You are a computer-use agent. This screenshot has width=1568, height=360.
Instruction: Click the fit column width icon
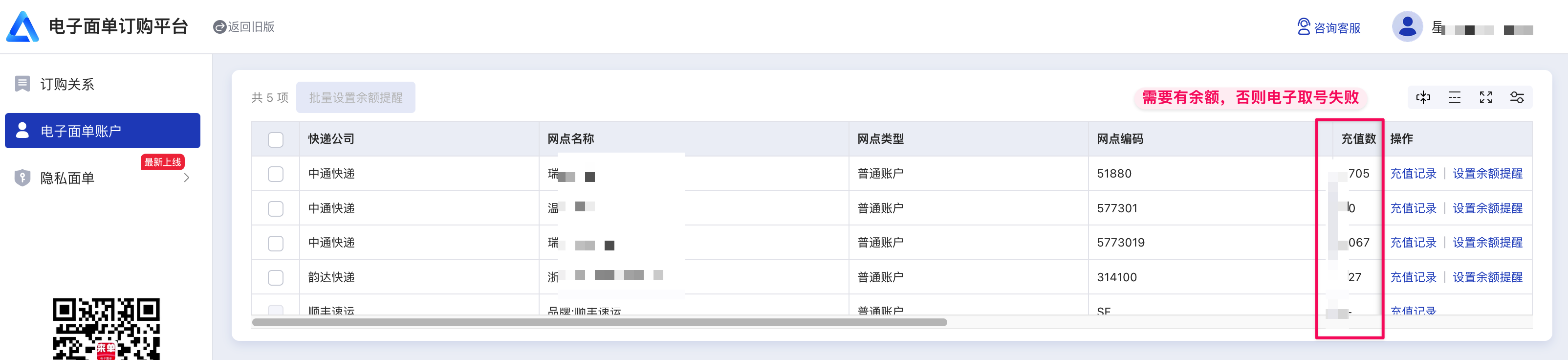tap(1423, 97)
